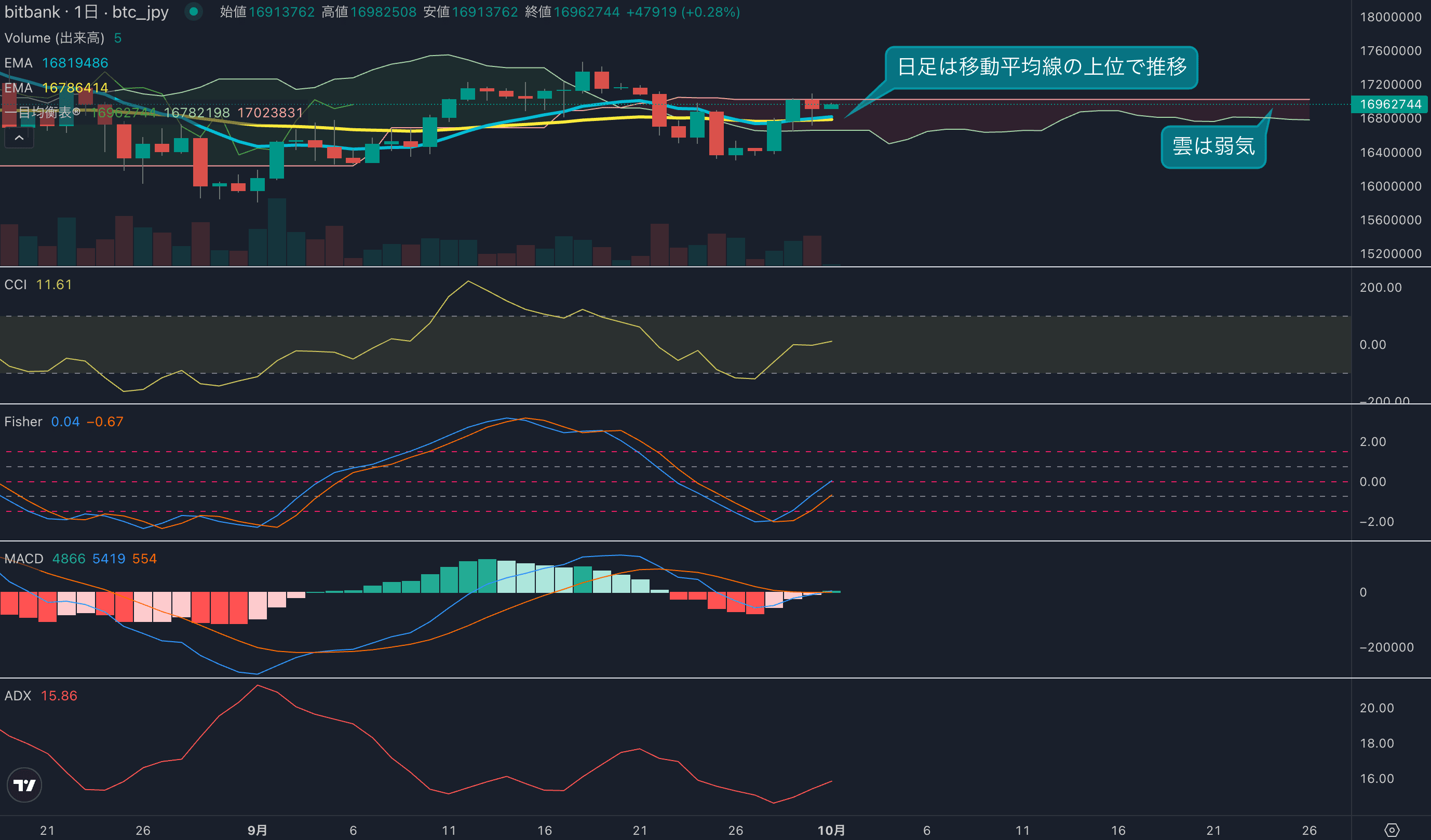Select the CCI indicator label
This screenshot has height=840, width=1431.
(x=16, y=284)
